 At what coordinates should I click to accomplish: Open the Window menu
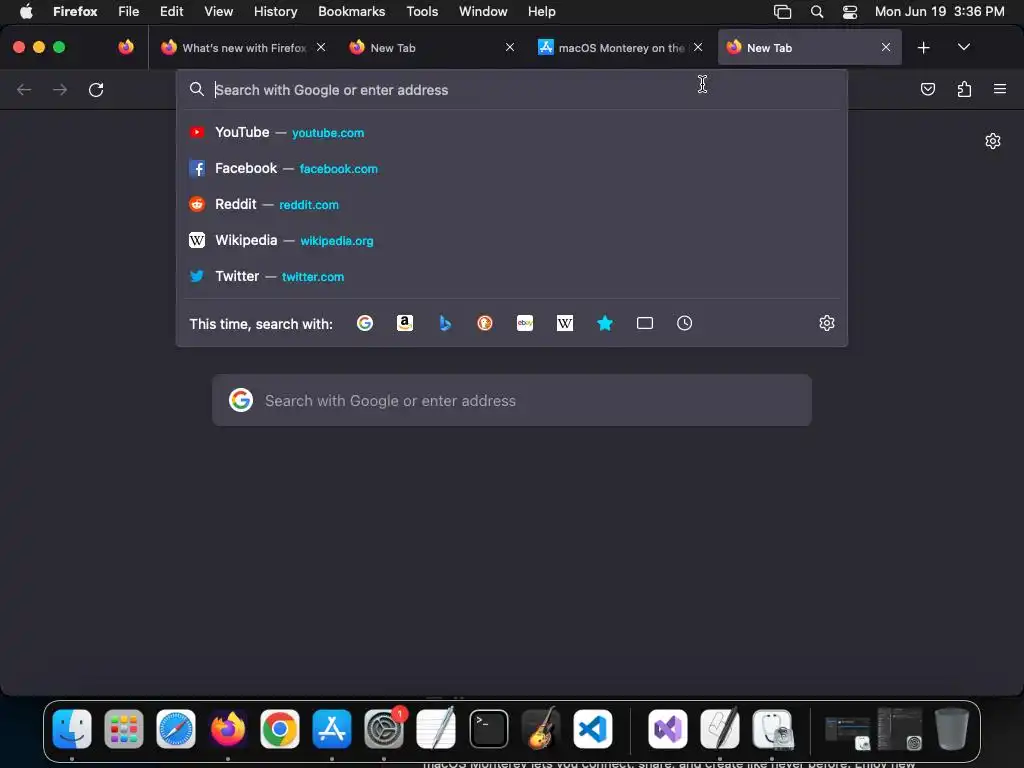483,11
